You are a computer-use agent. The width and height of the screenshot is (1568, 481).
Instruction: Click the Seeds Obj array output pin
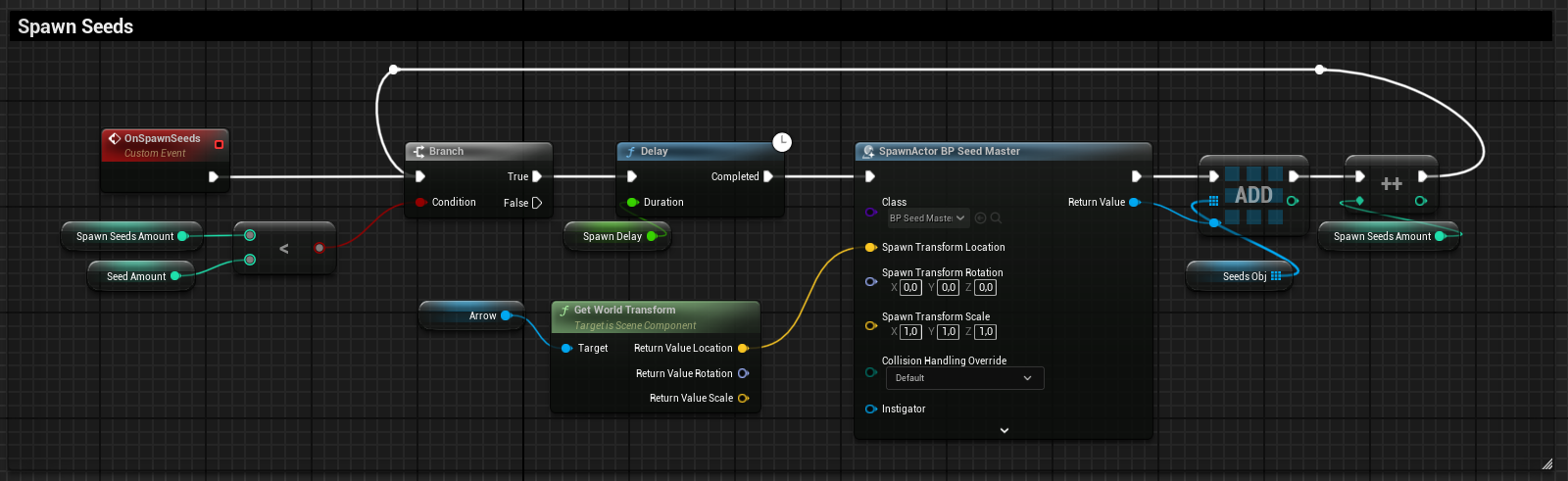click(x=1276, y=276)
